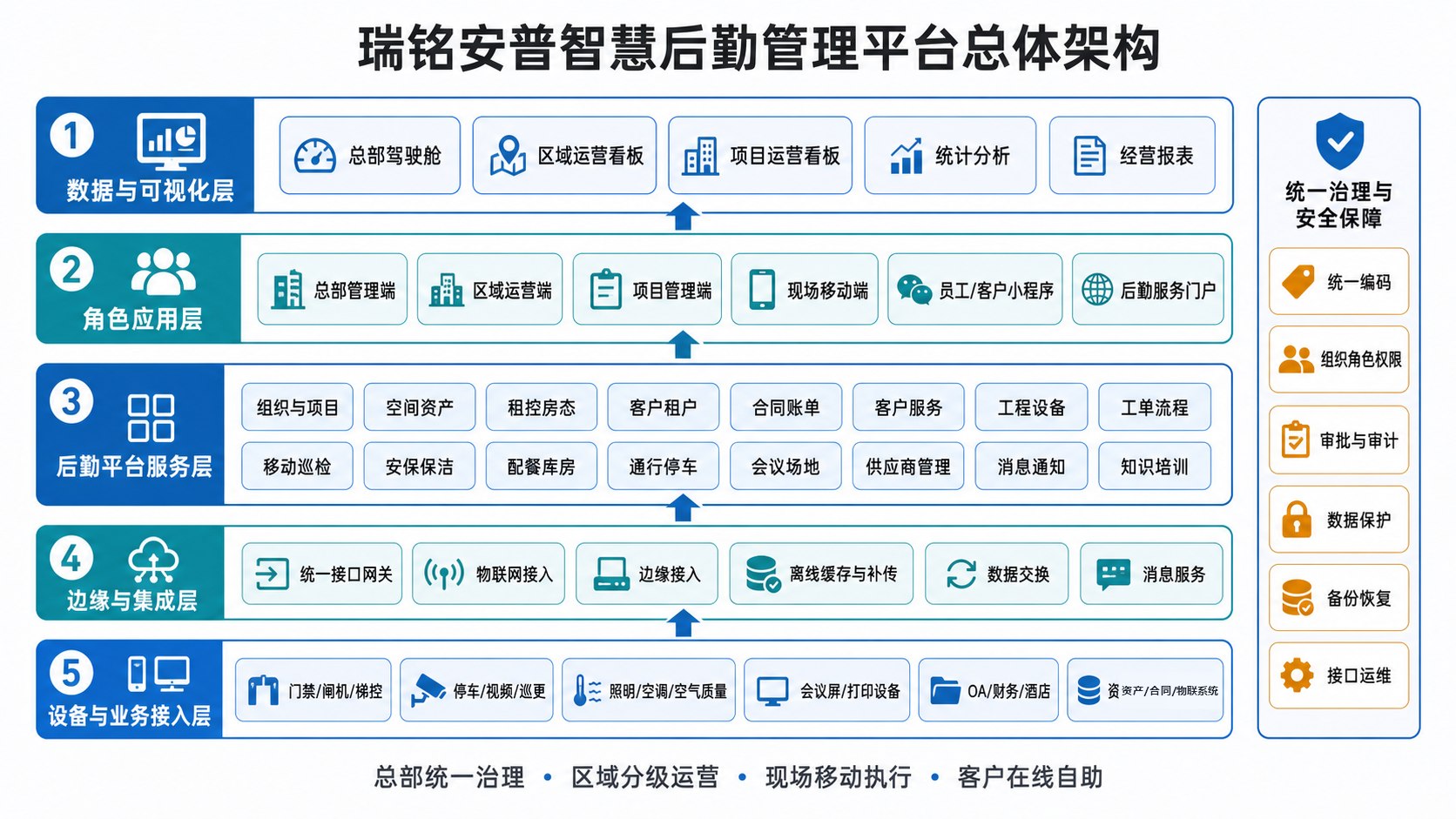Viewport: 1456px width, 819px height.
Task: Click the 现场移动执行 footer text
Action: click(839, 776)
